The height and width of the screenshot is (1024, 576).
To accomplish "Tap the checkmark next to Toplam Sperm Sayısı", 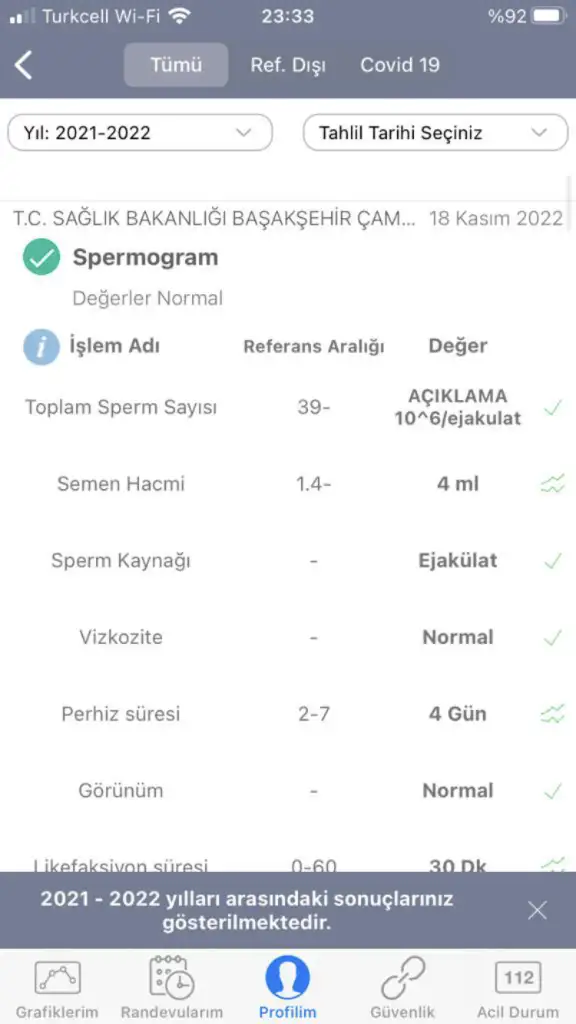I will [552, 408].
